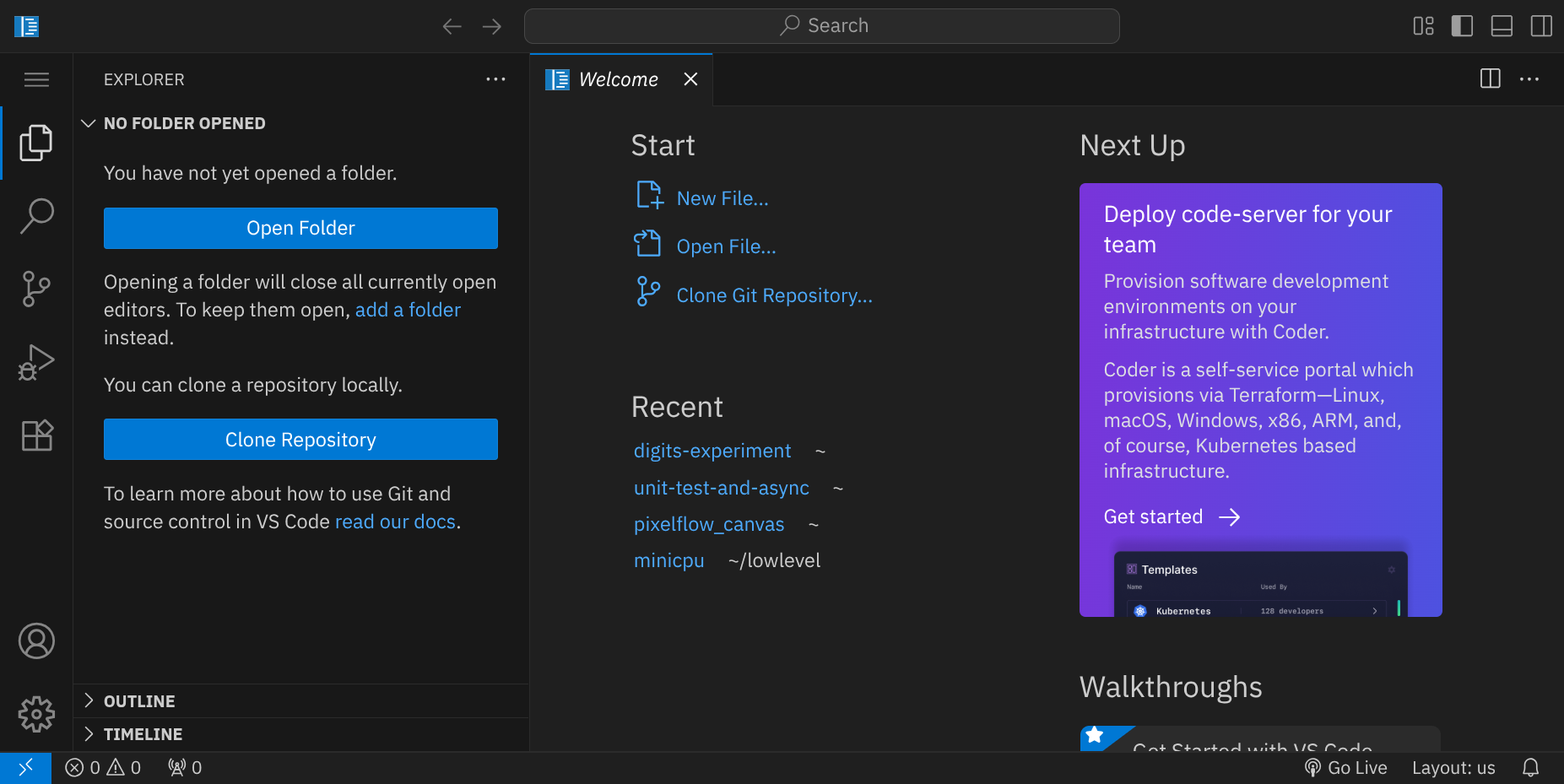The image size is (1564, 784).
Task: Expand the Timeline section
Action: pos(143,734)
